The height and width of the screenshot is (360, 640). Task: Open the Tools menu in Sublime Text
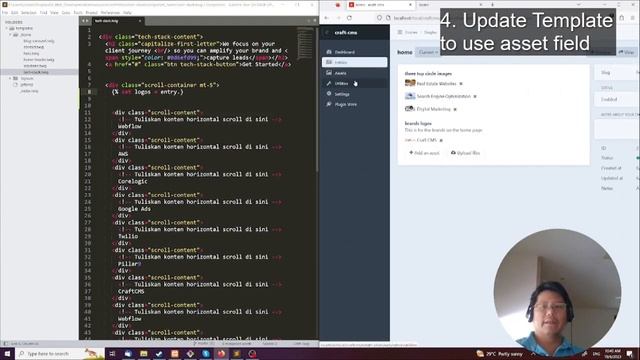78,13
